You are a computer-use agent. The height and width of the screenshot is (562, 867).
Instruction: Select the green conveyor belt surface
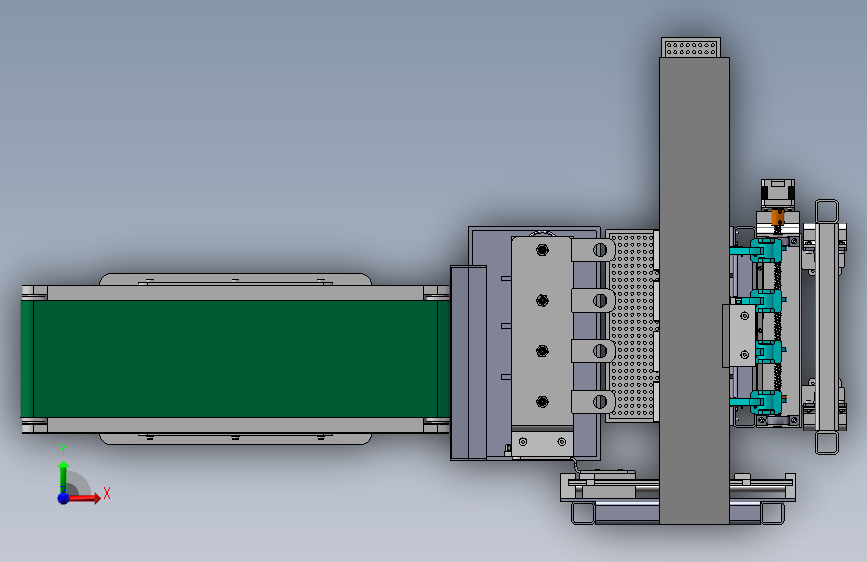(x=235, y=359)
